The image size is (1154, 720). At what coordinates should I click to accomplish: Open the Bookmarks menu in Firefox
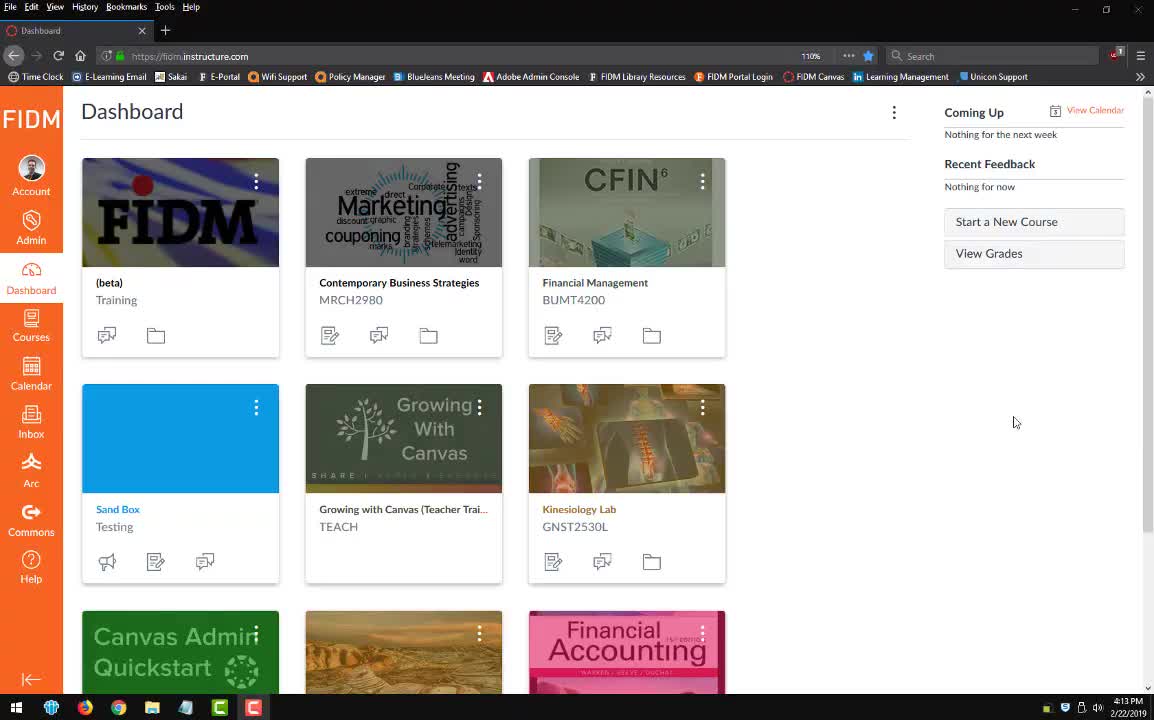click(127, 7)
